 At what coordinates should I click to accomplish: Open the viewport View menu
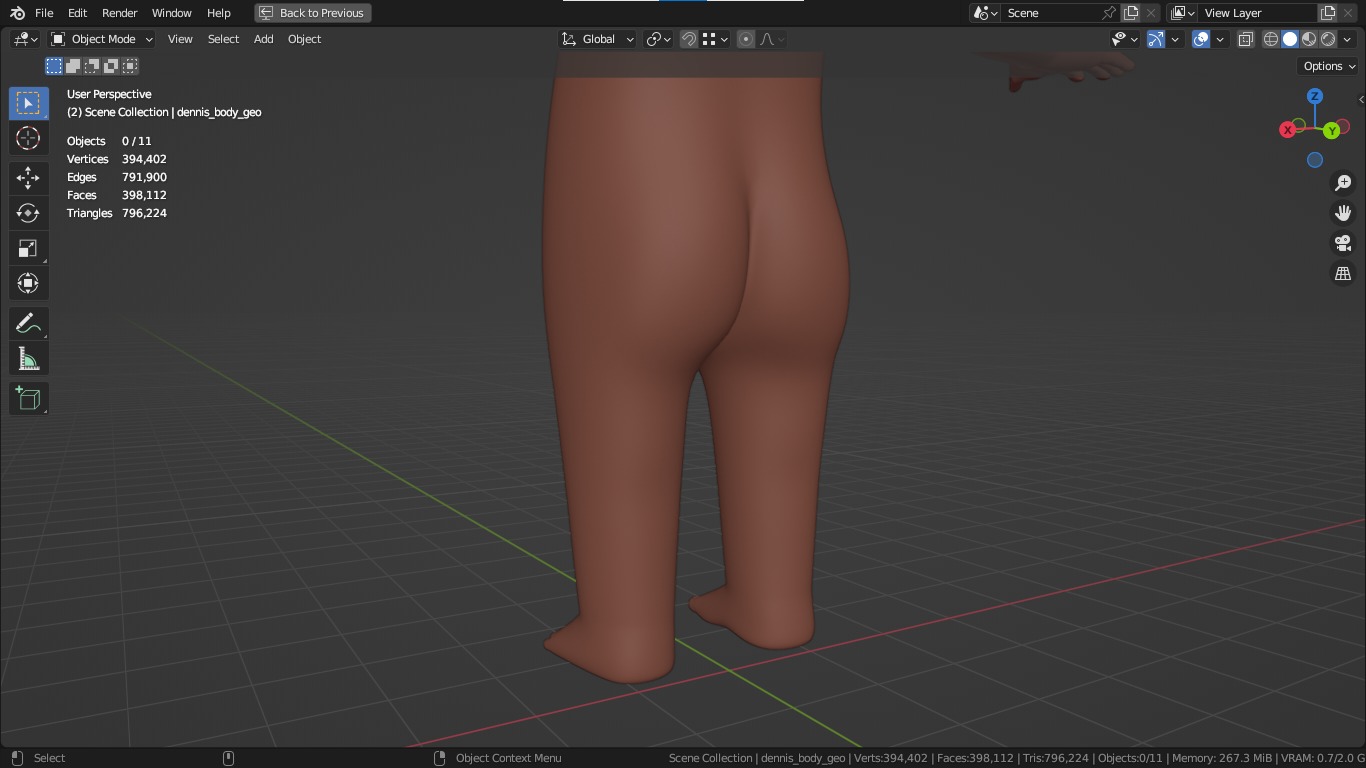[180, 39]
